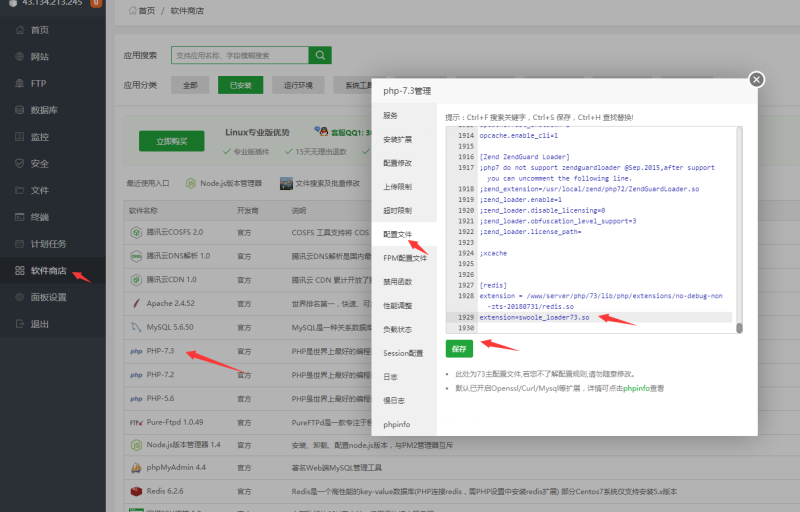Screen dimensions: 800x512
Task: Click the 文件搜索及批量修改 icon
Action: coord(286,183)
